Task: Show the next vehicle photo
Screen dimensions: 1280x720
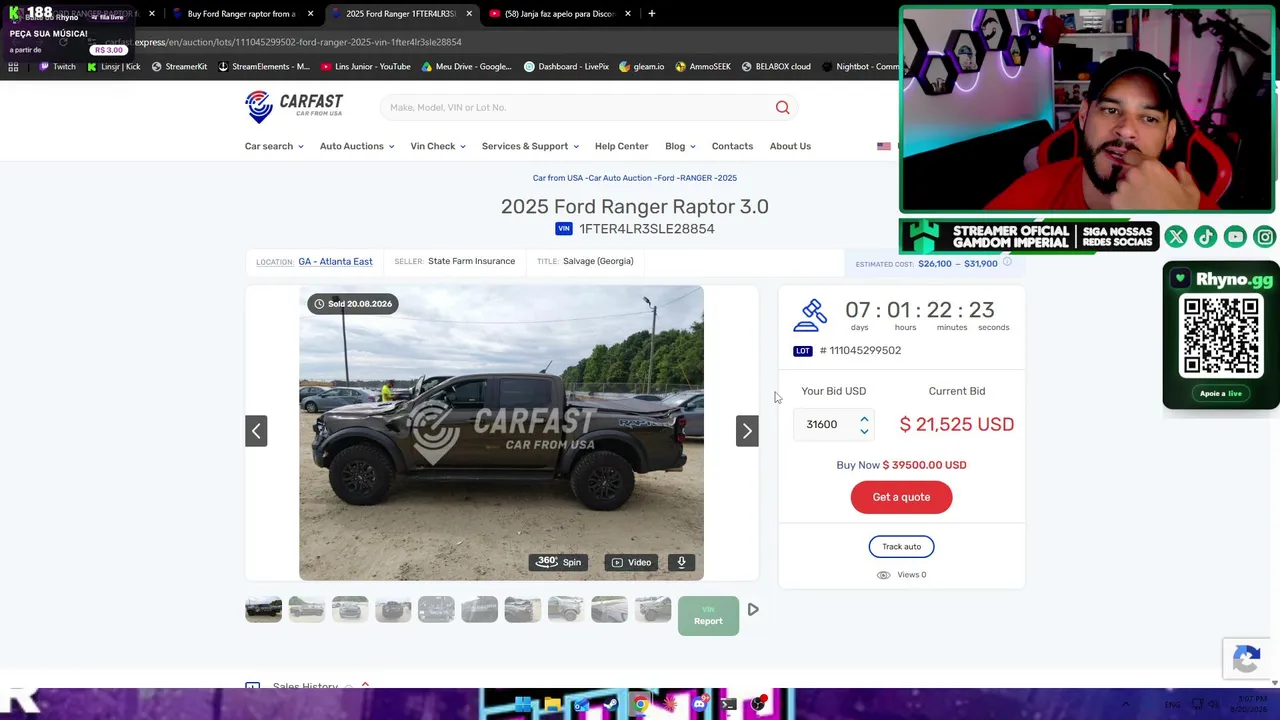Action: [747, 431]
